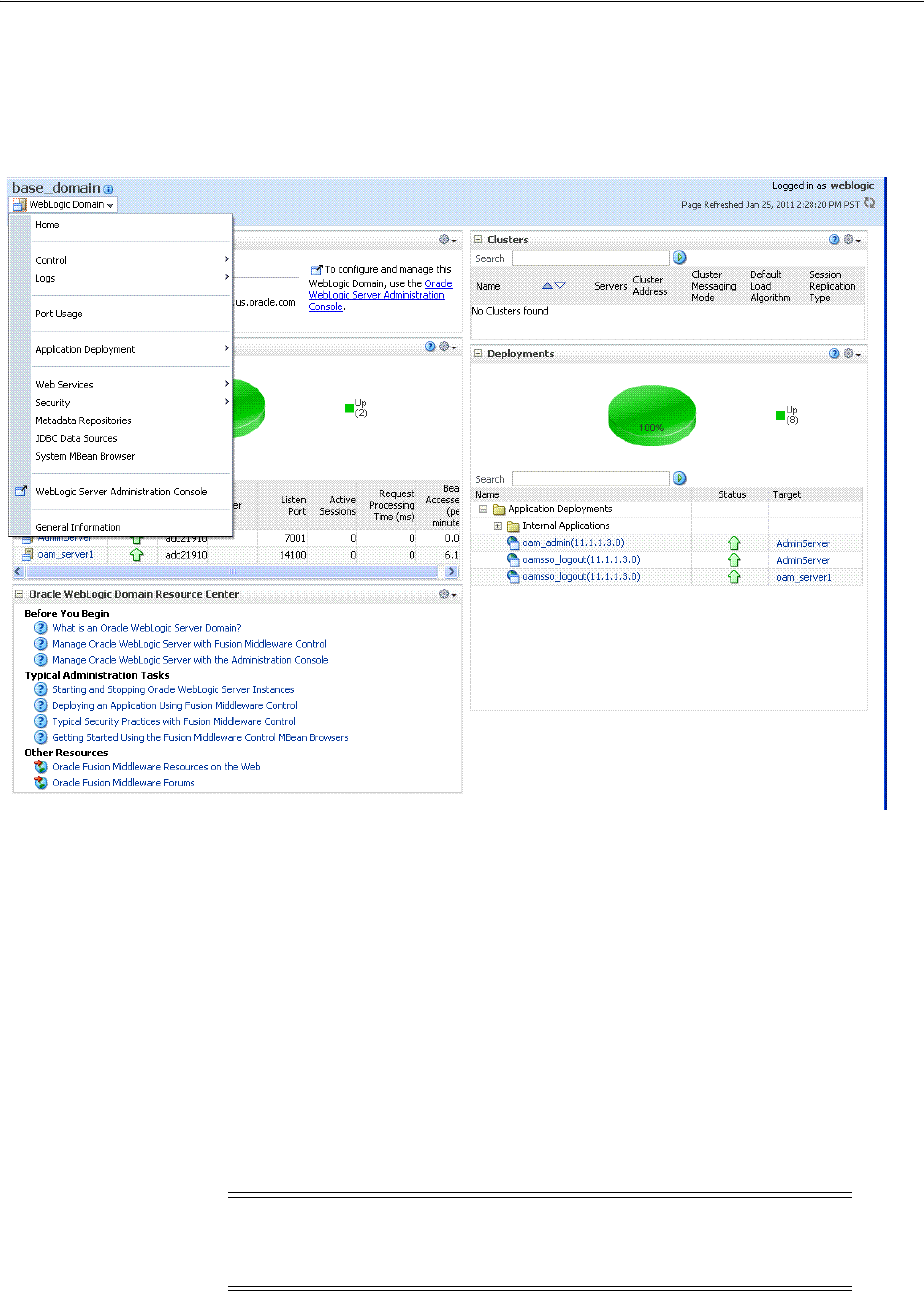
Task: Sort cluster names descending
Action: point(560,286)
